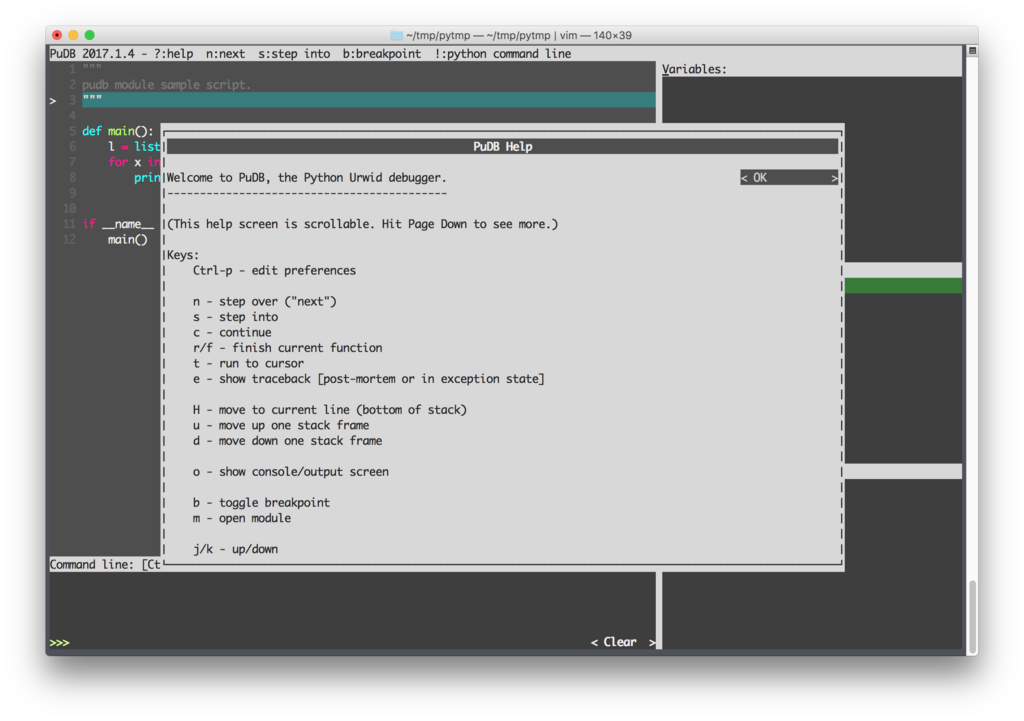The width and height of the screenshot is (1024, 721).
Task: Click the 'Keys:' section label
Action: pos(183,255)
